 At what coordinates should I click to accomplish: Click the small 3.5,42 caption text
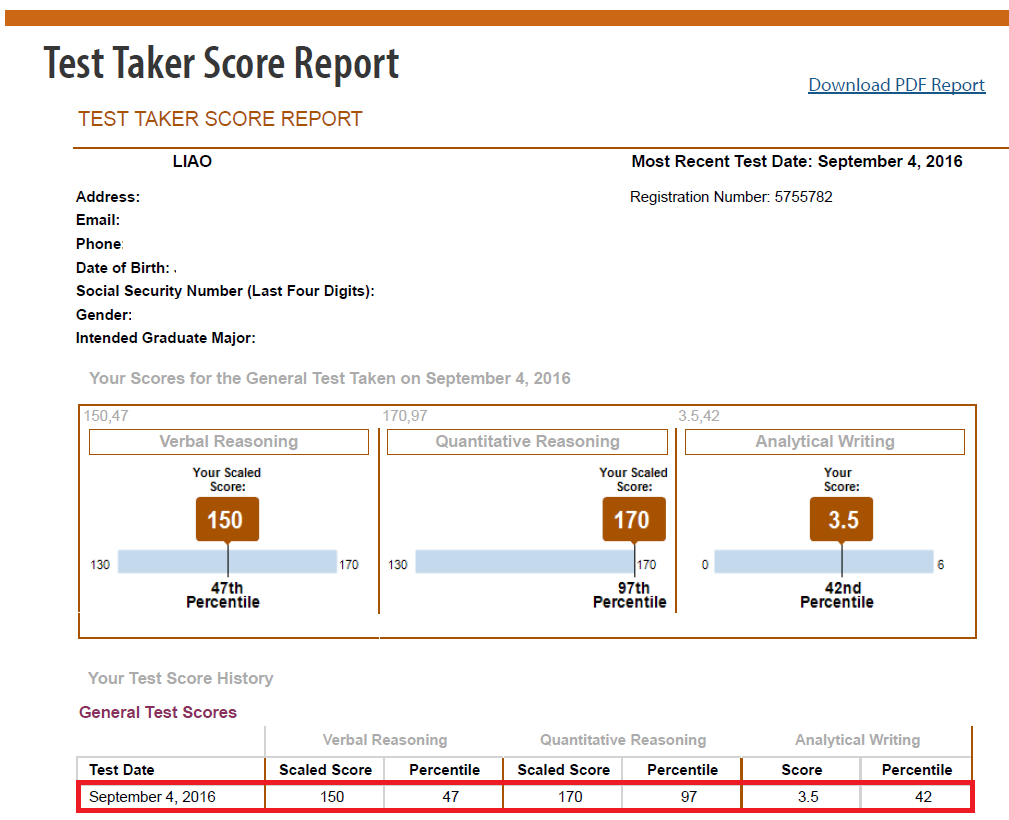coord(699,416)
